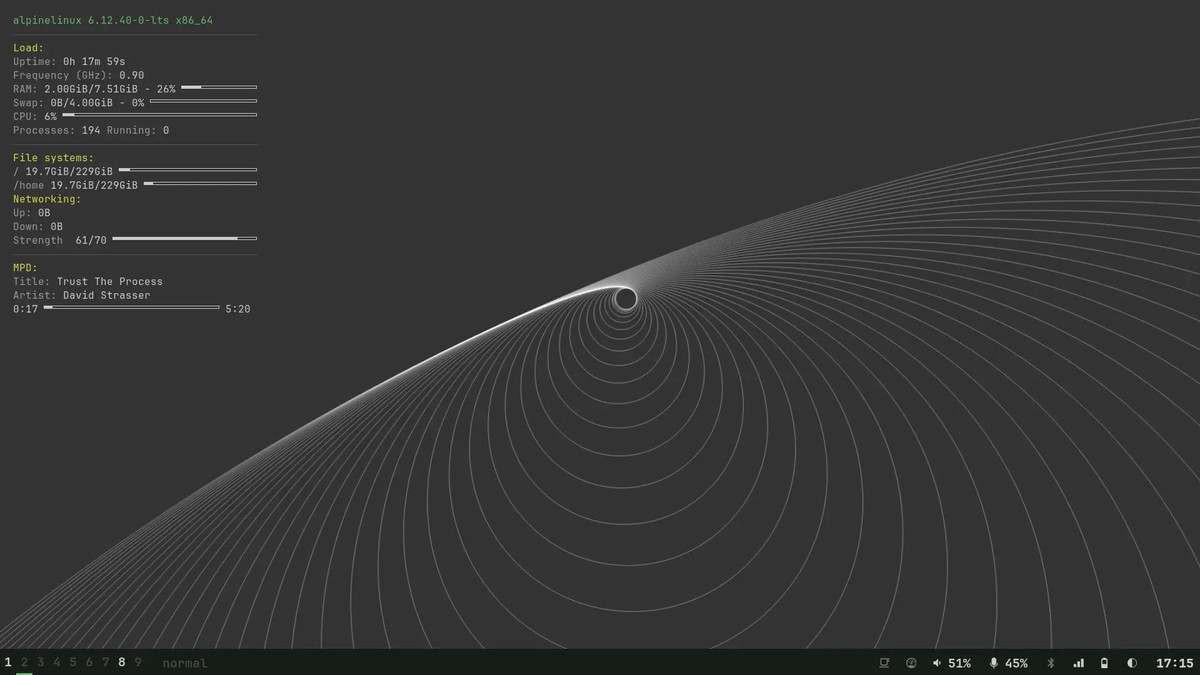This screenshot has width=1200, height=675.
Task: Toggle dark mode with the contrast icon
Action: coord(1131,662)
